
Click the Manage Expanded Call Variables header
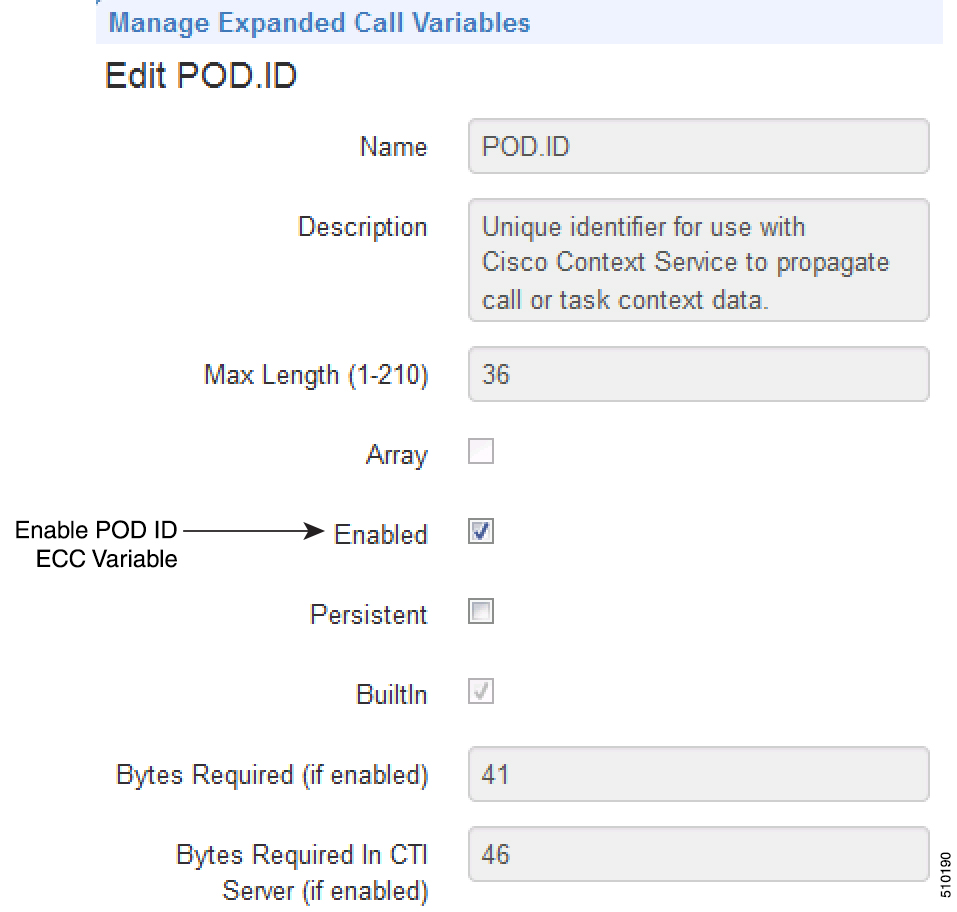click(319, 22)
